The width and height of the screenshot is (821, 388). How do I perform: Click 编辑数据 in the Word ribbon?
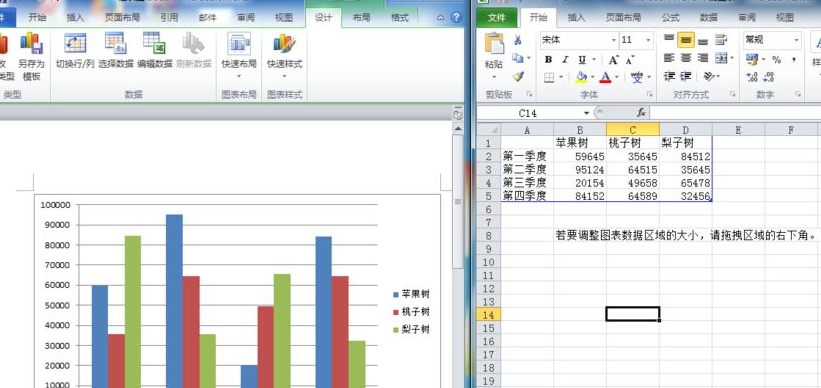155,51
